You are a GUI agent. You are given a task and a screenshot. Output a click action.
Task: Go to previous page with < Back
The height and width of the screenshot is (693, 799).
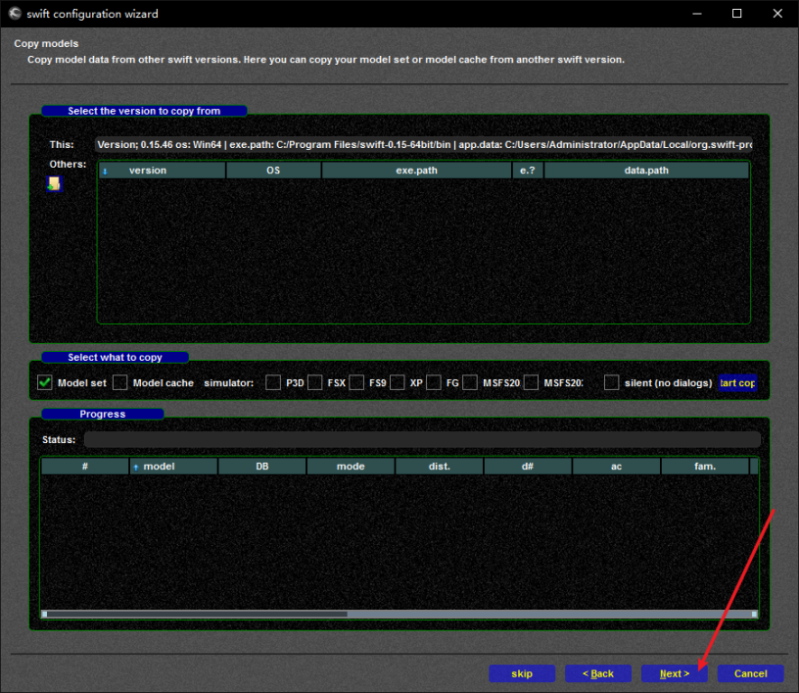click(598, 673)
